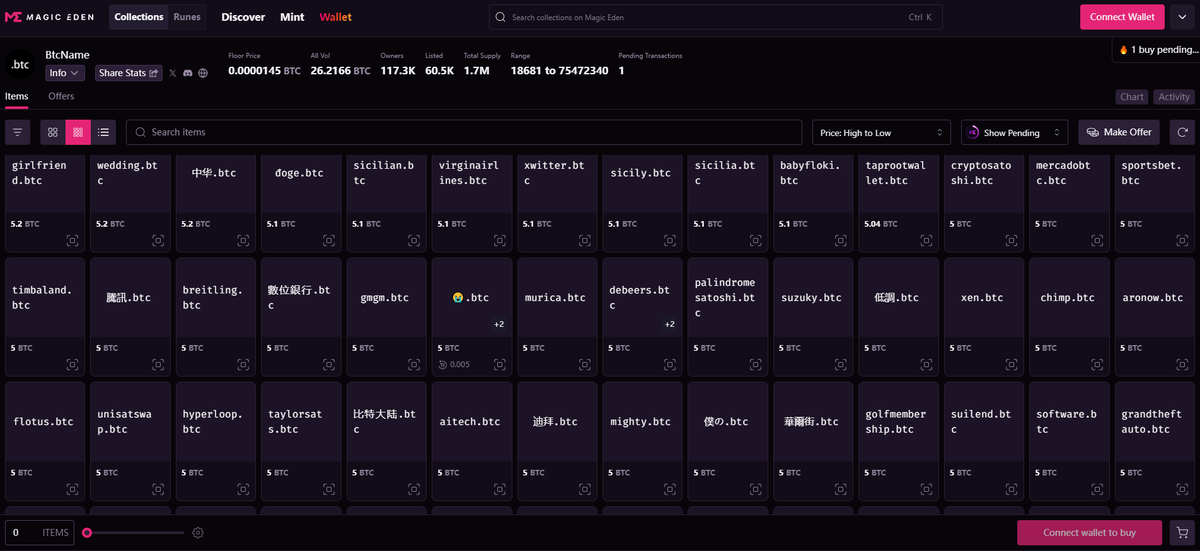Open the Mint menu
Screen dimensions: 1200x551
[292, 17]
